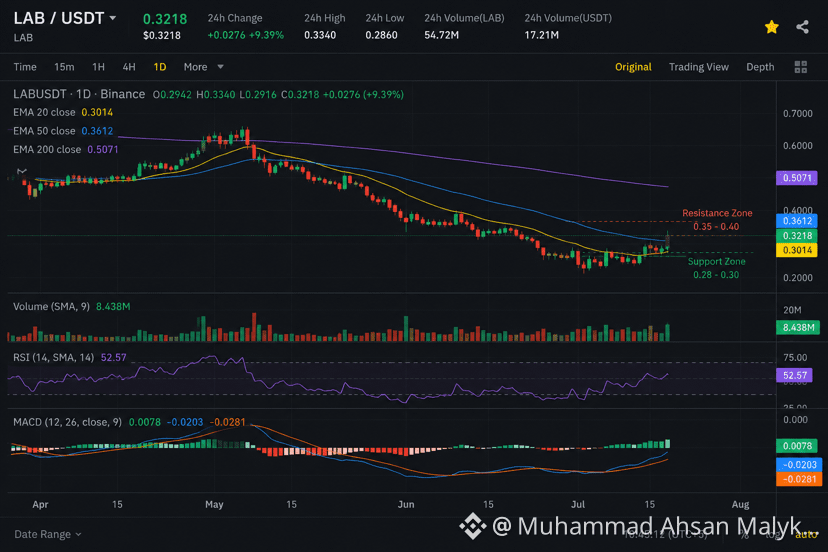Click the blue 0.3612 price axis tag
Image resolution: width=828 pixels, height=552 pixels.
796,221
